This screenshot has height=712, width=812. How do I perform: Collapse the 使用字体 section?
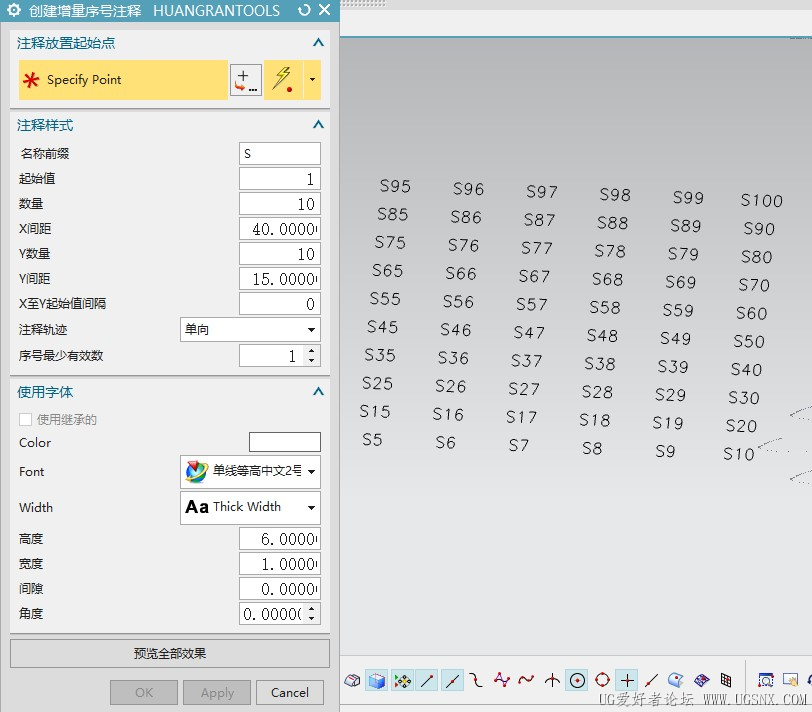coord(318,392)
